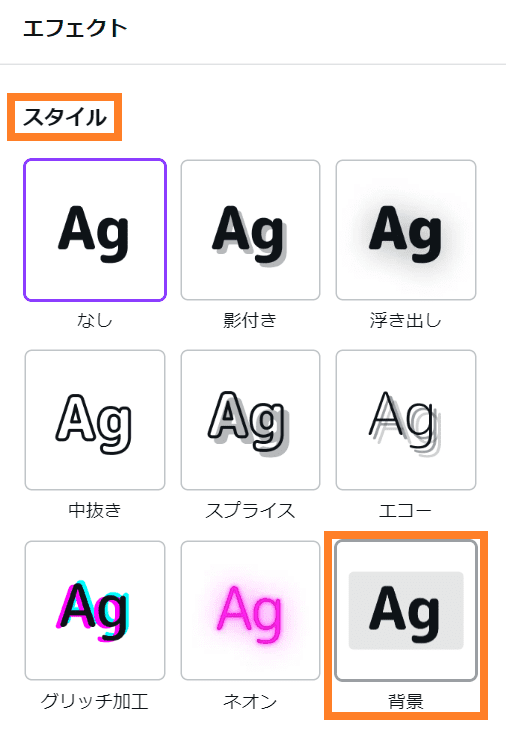Screen dimensions: 506x740
Task: Click the エコー label text
Action: (406, 511)
